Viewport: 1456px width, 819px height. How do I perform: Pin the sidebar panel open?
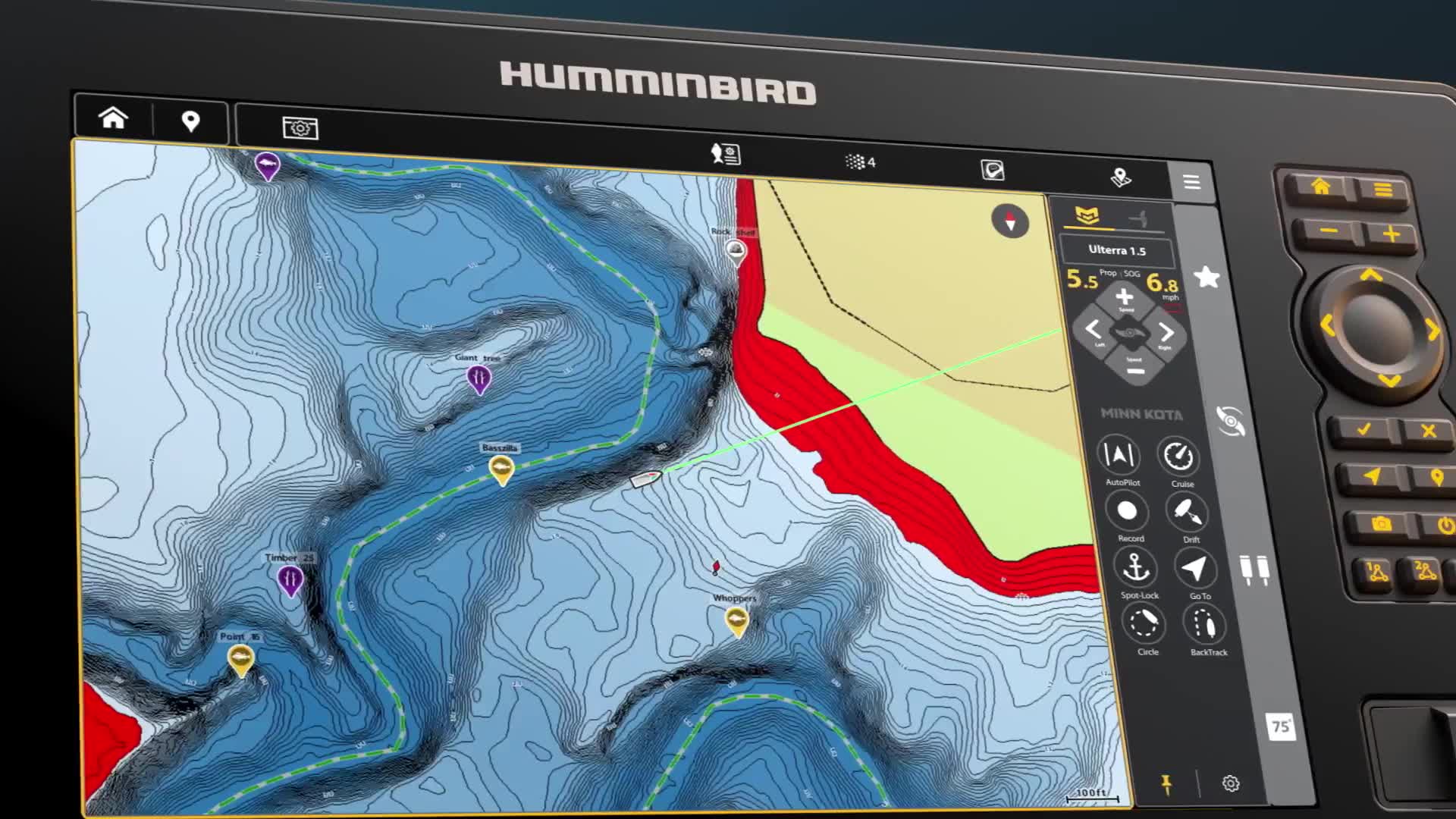point(1167,783)
